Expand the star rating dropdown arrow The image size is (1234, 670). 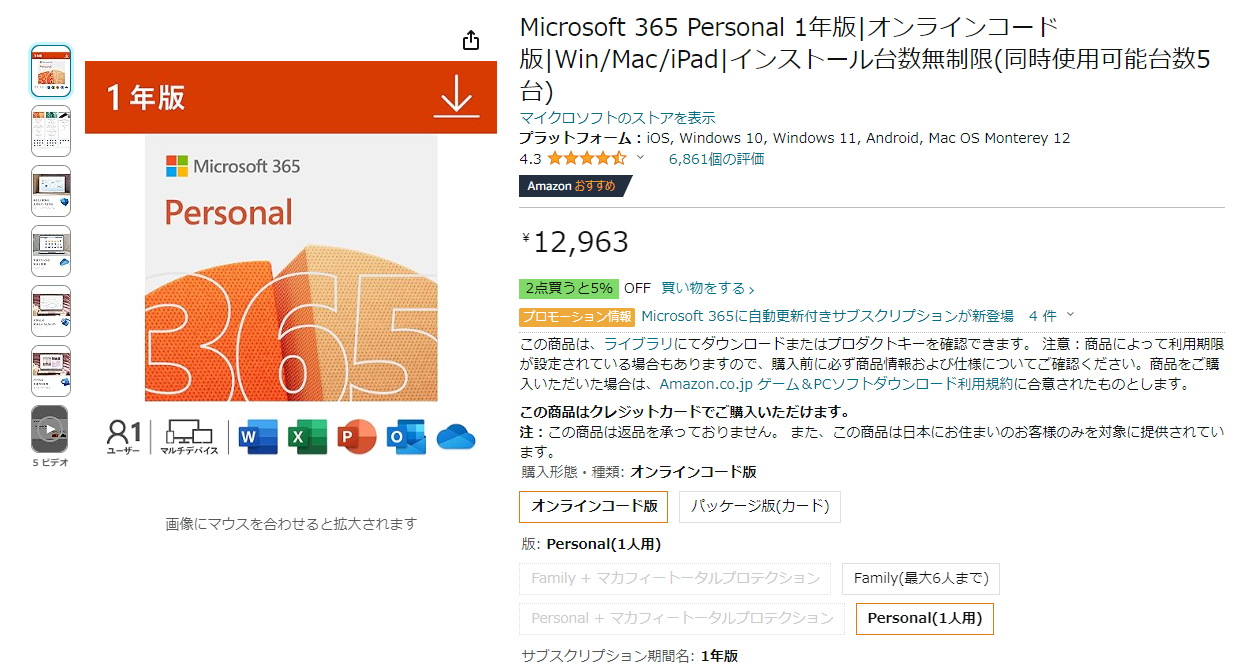641,158
